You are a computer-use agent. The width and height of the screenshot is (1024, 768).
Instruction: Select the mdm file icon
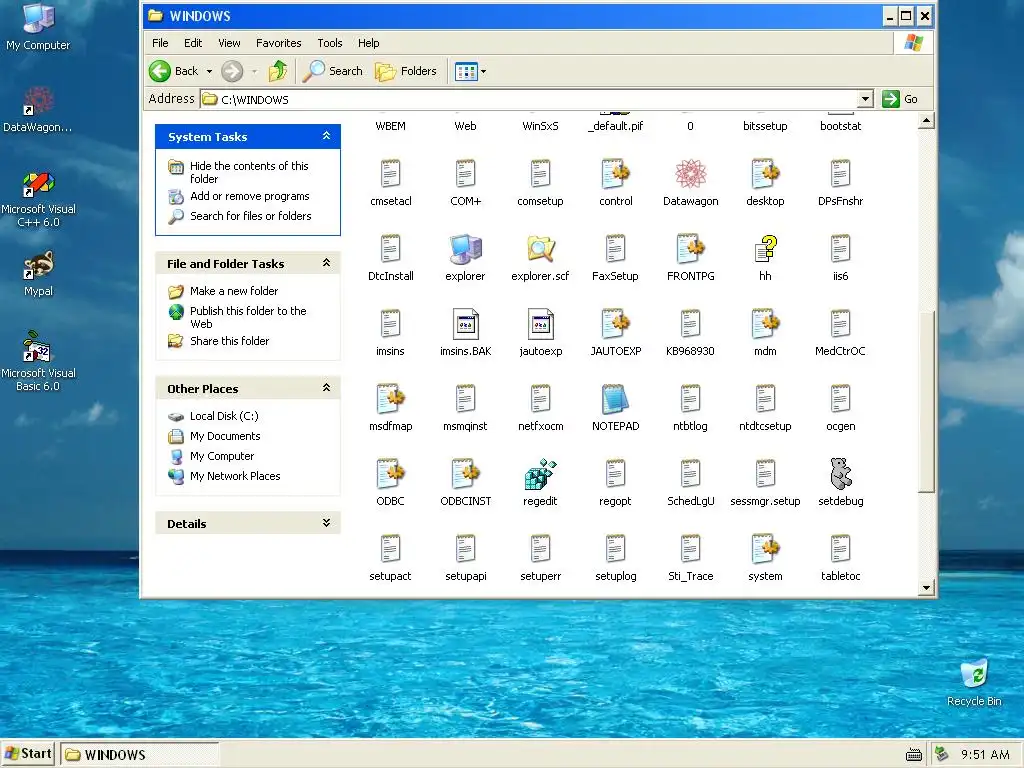coord(765,324)
